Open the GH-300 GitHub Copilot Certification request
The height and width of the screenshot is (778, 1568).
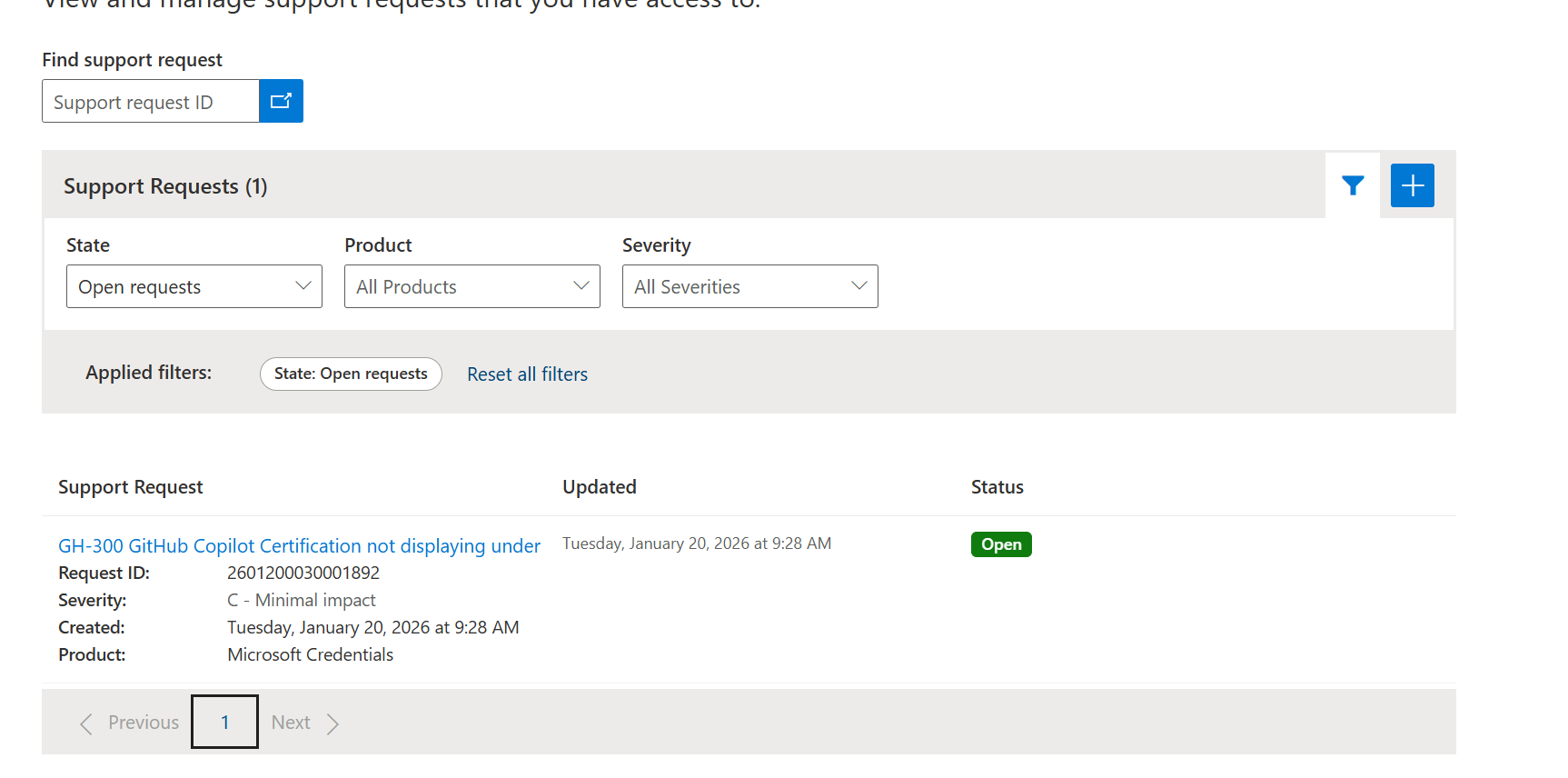(x=299, y=545)
